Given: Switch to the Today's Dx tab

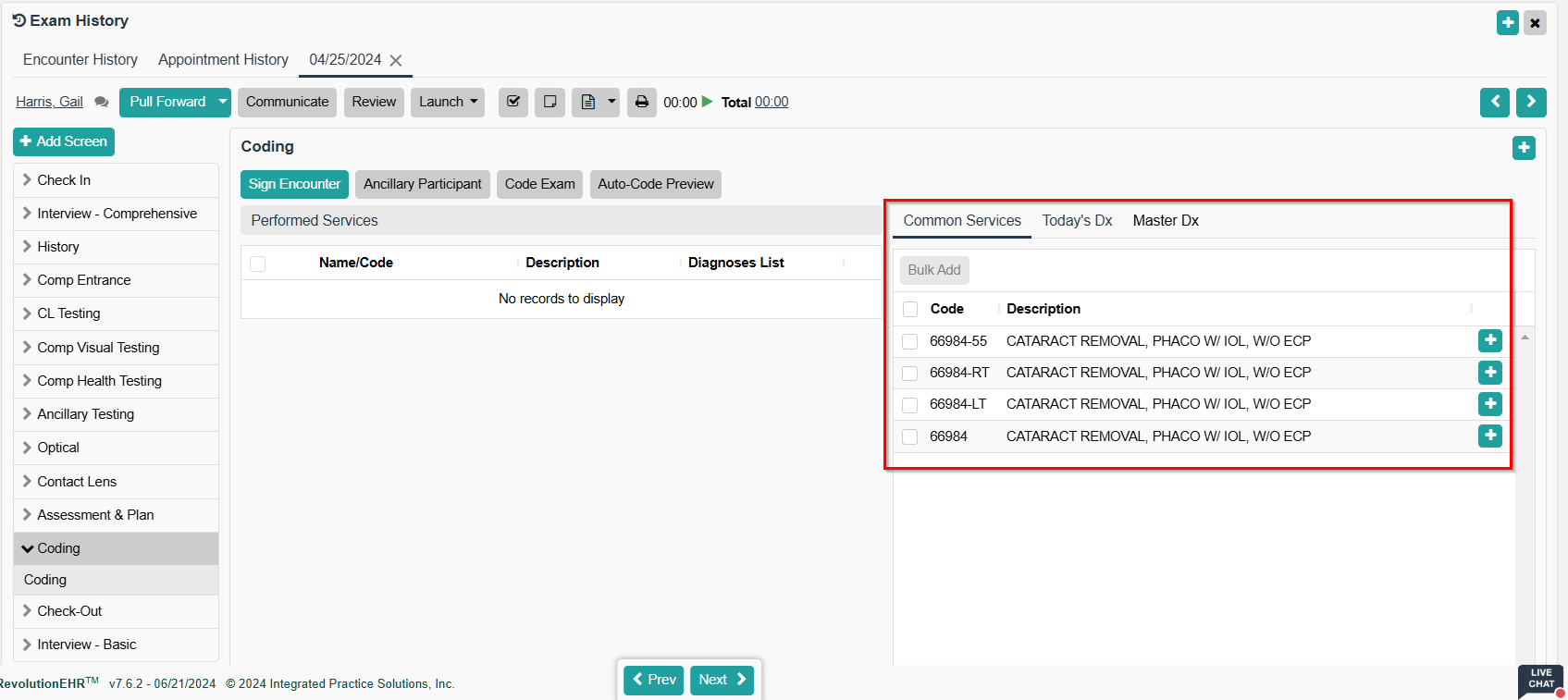Looking at the screenshot, I should (x=1077, y=221).
